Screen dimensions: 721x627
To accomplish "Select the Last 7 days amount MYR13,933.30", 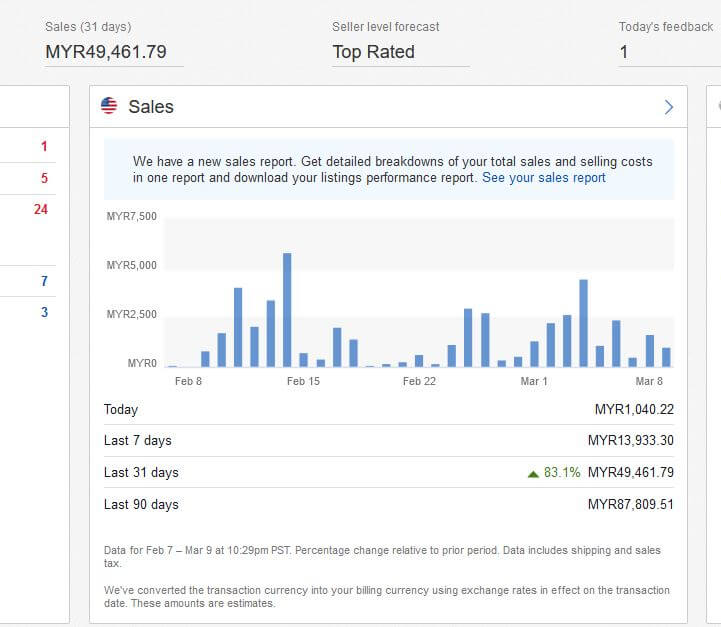I will click(630, 441).
